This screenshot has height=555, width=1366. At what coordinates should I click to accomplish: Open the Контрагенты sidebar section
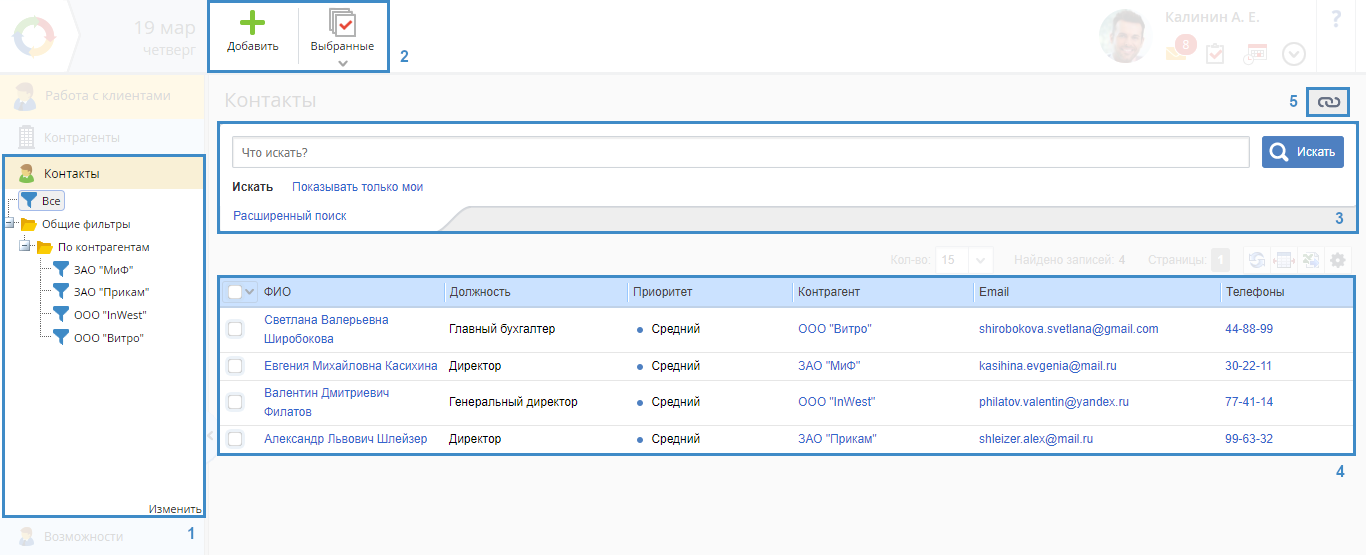[82, 137]
